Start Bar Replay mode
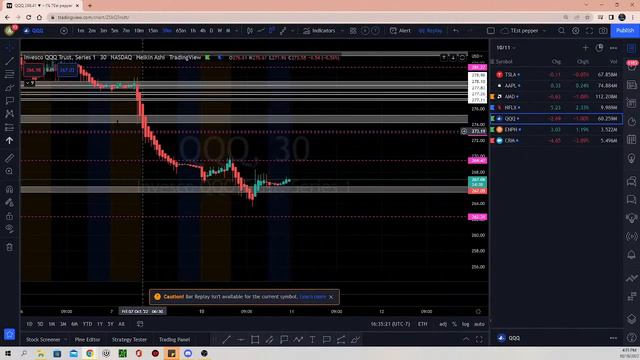Image resolution: width=640 pixels, height=360 pixels. coord(430,31)
